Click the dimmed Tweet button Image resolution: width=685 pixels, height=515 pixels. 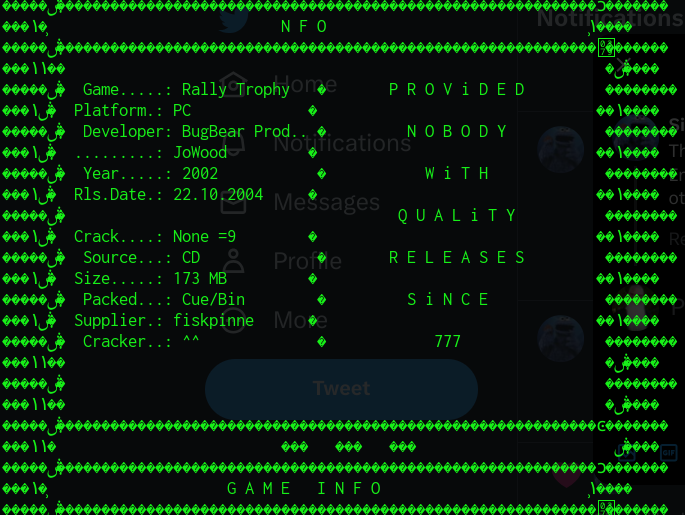point(341,389)
